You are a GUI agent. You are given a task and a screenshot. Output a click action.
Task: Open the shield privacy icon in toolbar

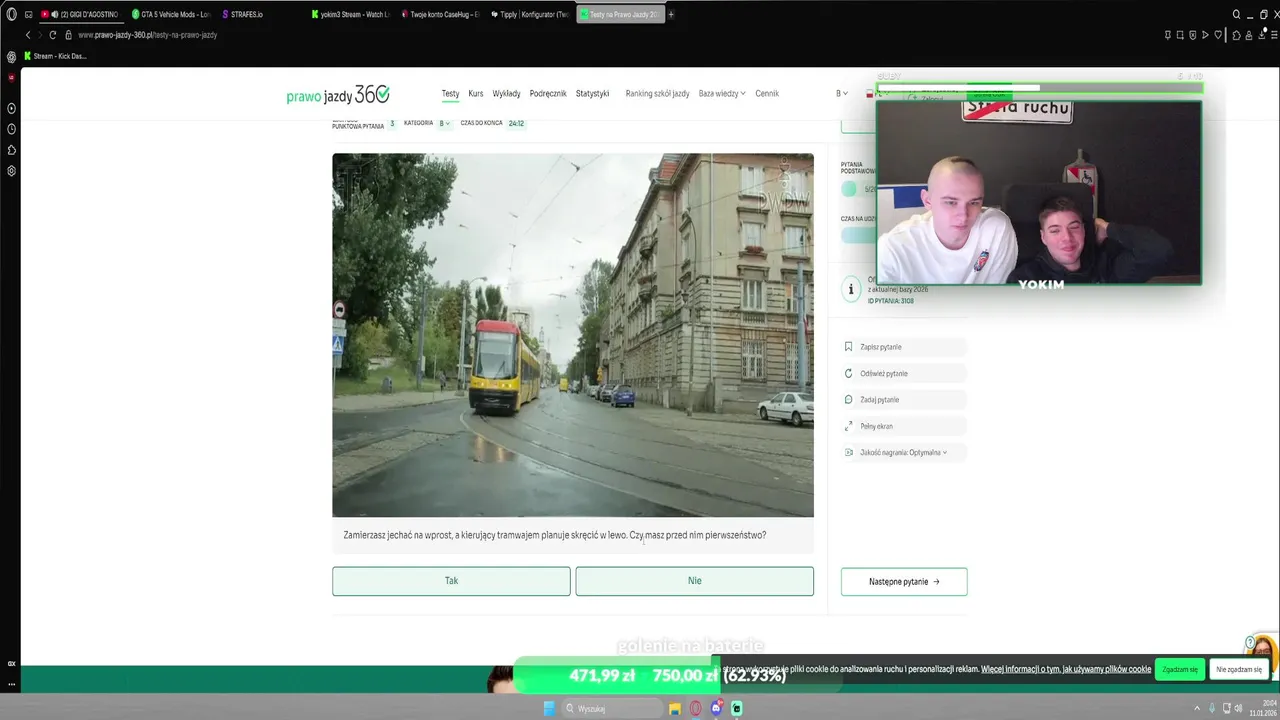(1193, 35)
